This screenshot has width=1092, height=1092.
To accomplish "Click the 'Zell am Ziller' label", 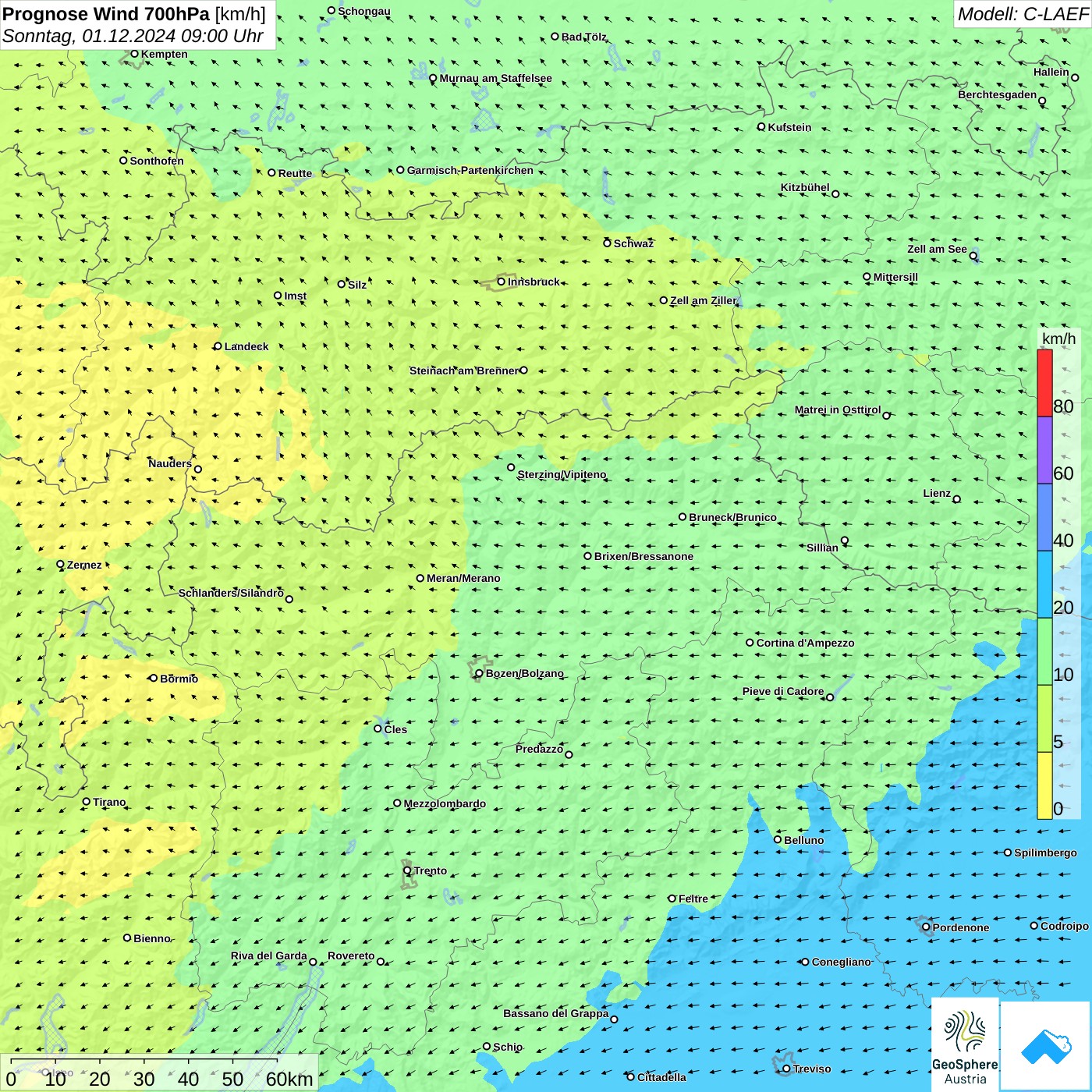I will click(703, 300).
